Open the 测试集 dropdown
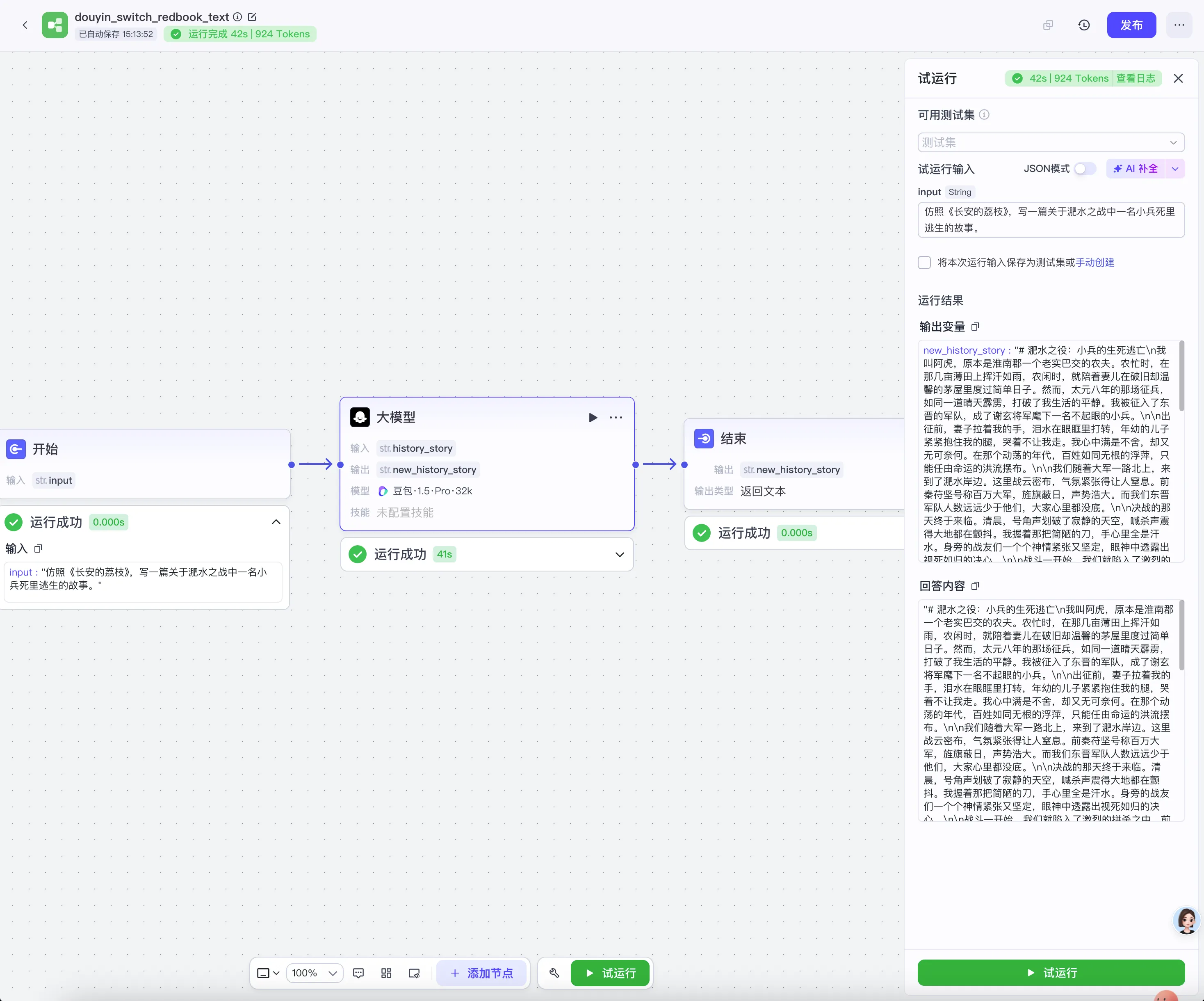This screenshot has height=1001, width=1204. pyautogui.click(x=1050, y=142)
